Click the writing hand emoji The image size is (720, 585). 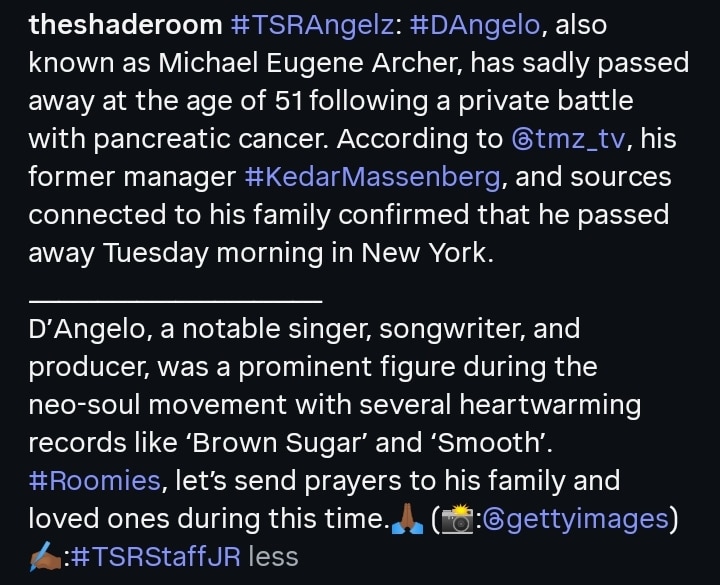point(46,557)
